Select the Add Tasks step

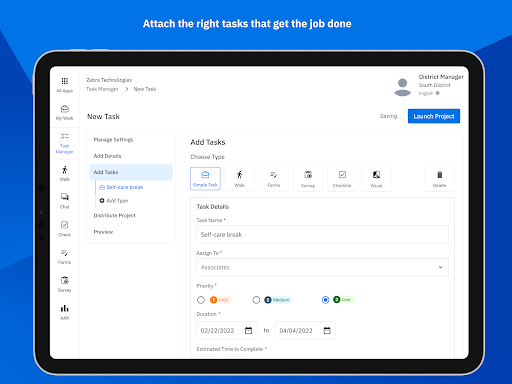(x=131, y=172)
